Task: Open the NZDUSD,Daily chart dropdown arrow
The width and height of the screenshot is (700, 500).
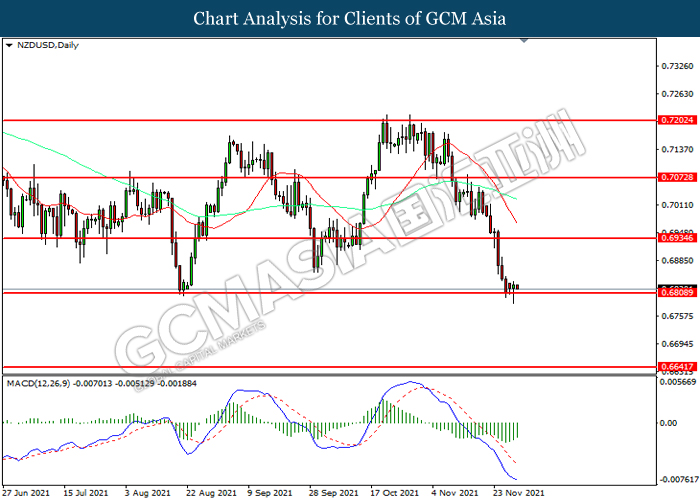Action: point(9,46)
